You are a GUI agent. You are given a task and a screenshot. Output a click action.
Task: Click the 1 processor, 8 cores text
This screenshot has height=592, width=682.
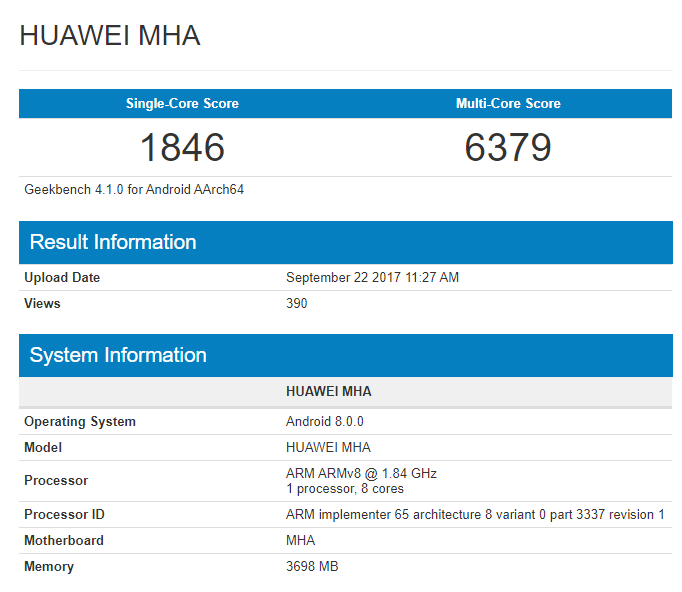pyautogui.click(x=345, y=488)
